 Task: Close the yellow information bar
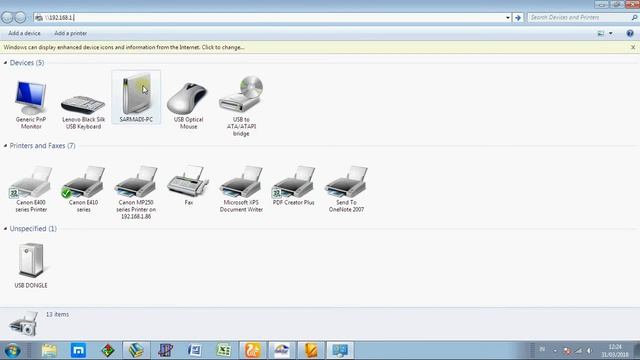pyautogui.click(x=633, y=47)
